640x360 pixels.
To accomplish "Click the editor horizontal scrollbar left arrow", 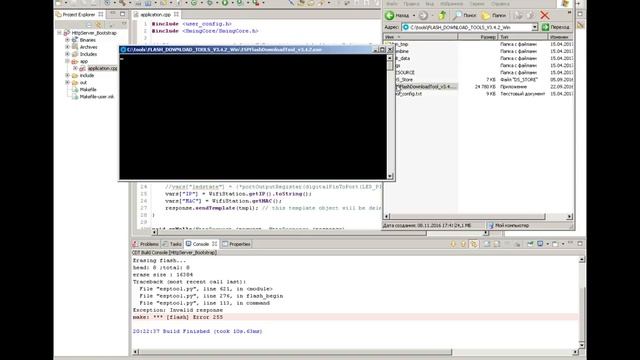I will point(155,232).
